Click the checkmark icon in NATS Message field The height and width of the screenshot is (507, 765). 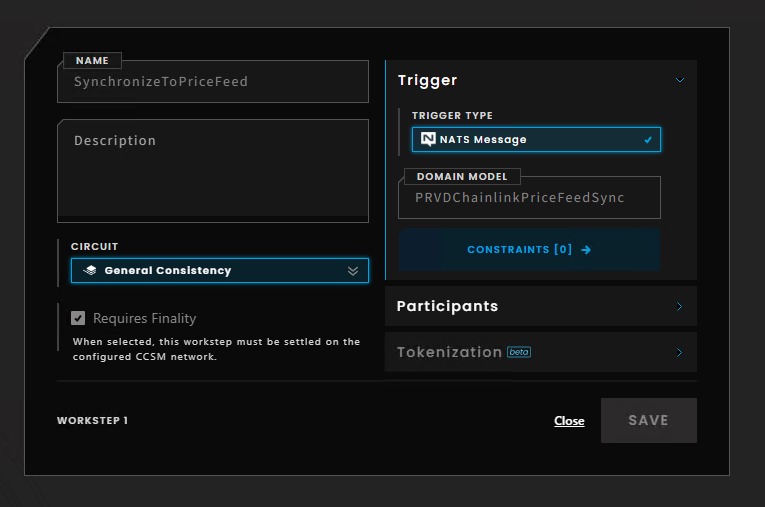648,140
